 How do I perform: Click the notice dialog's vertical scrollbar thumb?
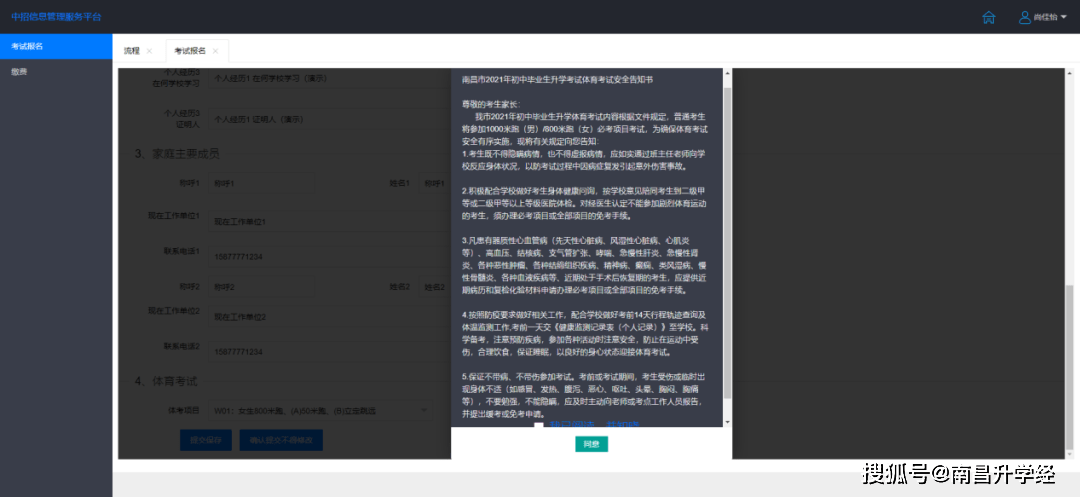(727, 241)
